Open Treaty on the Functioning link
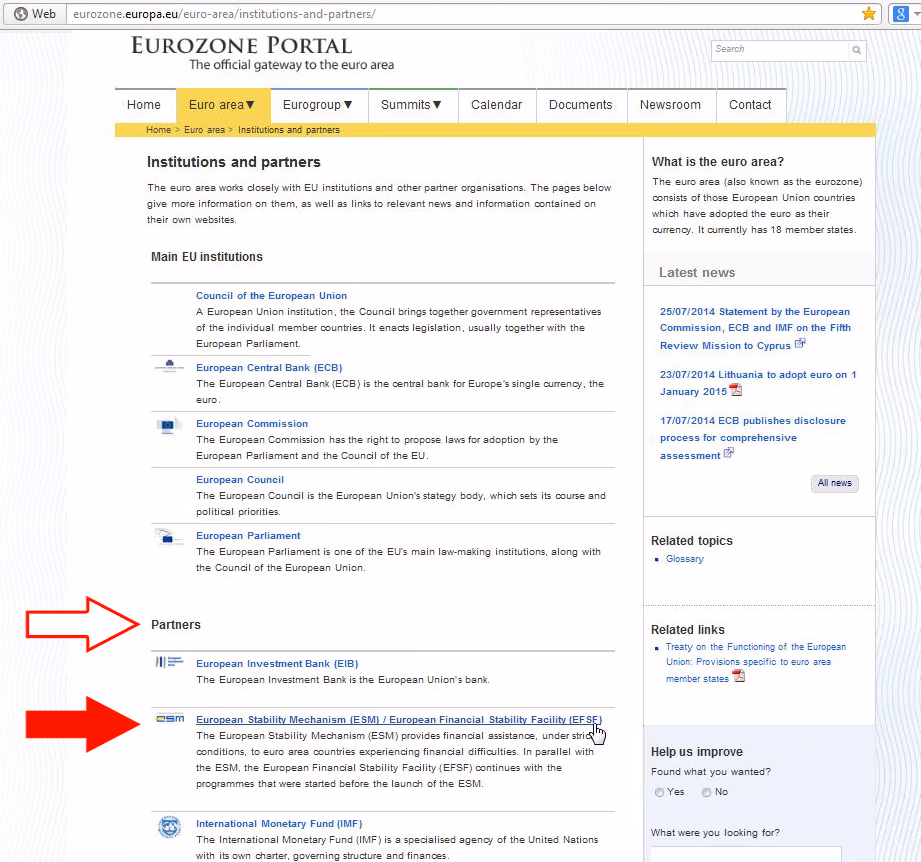The width and height of the screenshot is (921, 862). [x=755, y=662]
